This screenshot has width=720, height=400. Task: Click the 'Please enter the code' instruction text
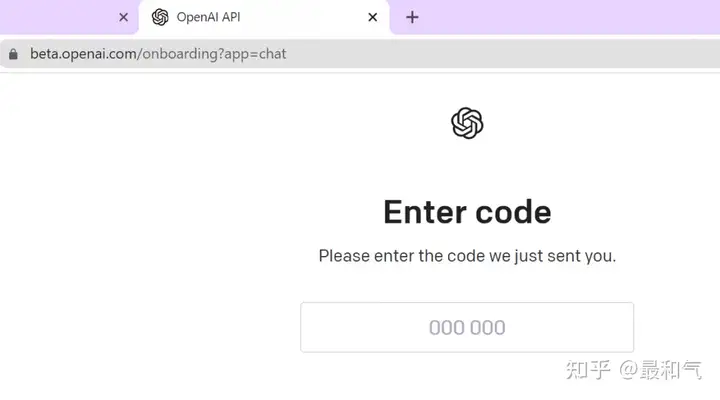click(467, 256)
